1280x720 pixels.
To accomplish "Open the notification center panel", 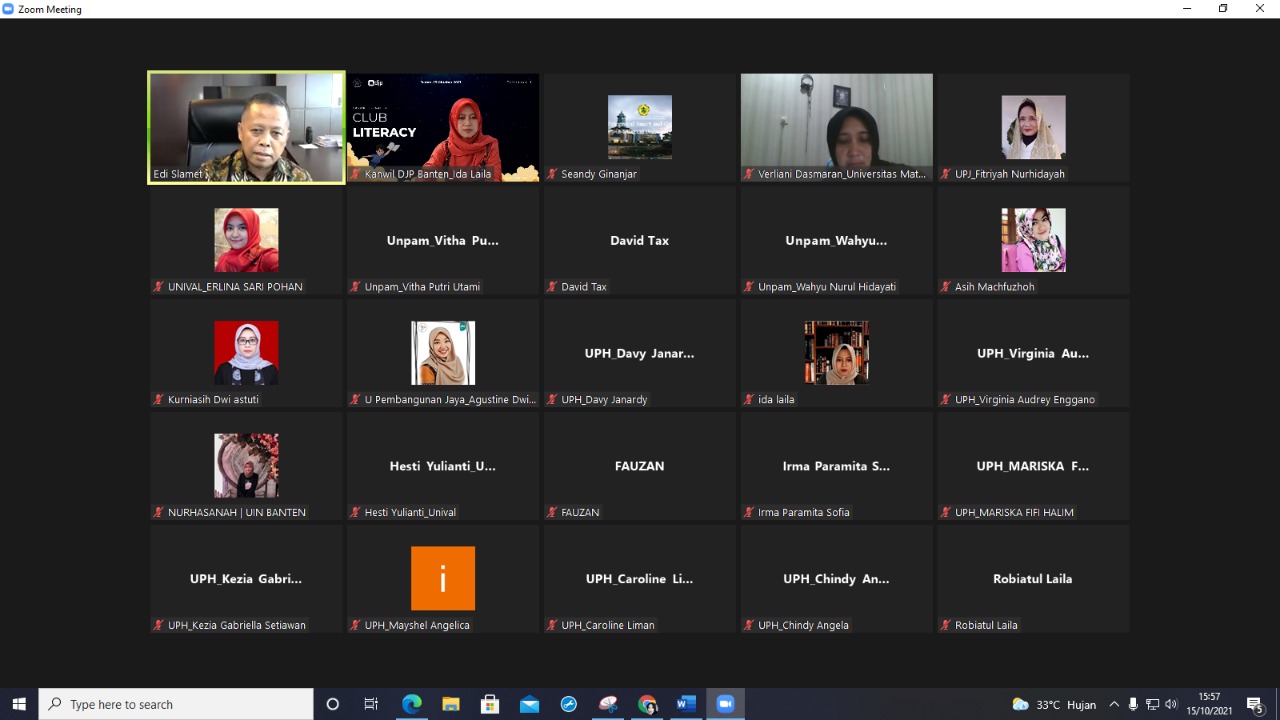I will (1255, 704).
